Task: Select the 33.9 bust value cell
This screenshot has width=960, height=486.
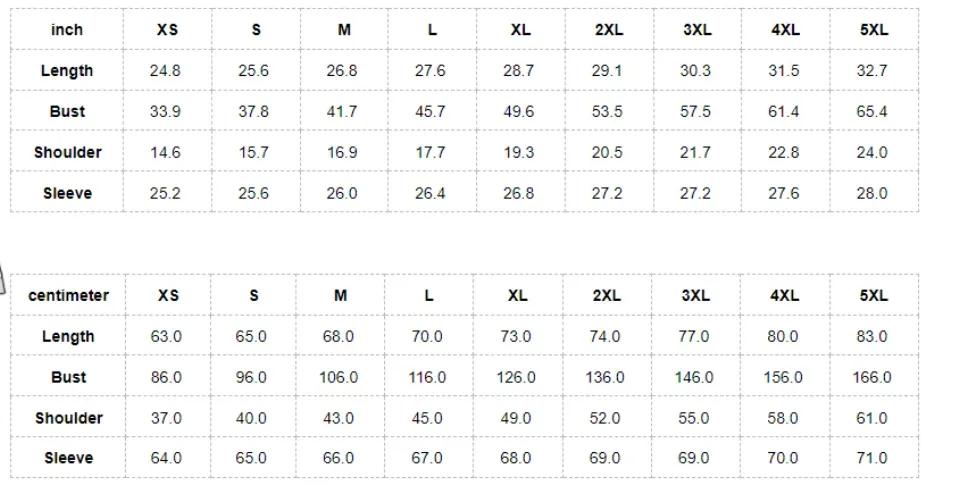Action: [165, 112]
